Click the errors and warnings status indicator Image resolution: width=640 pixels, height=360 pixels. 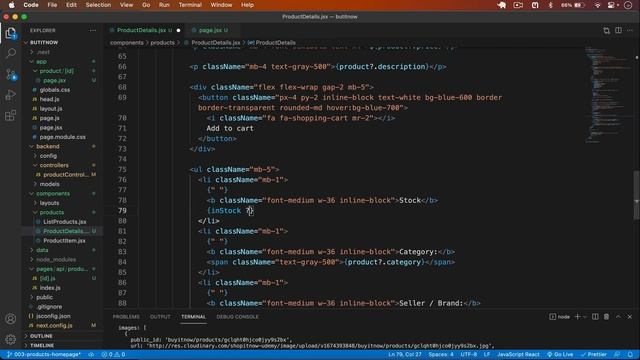click(113, 354)
